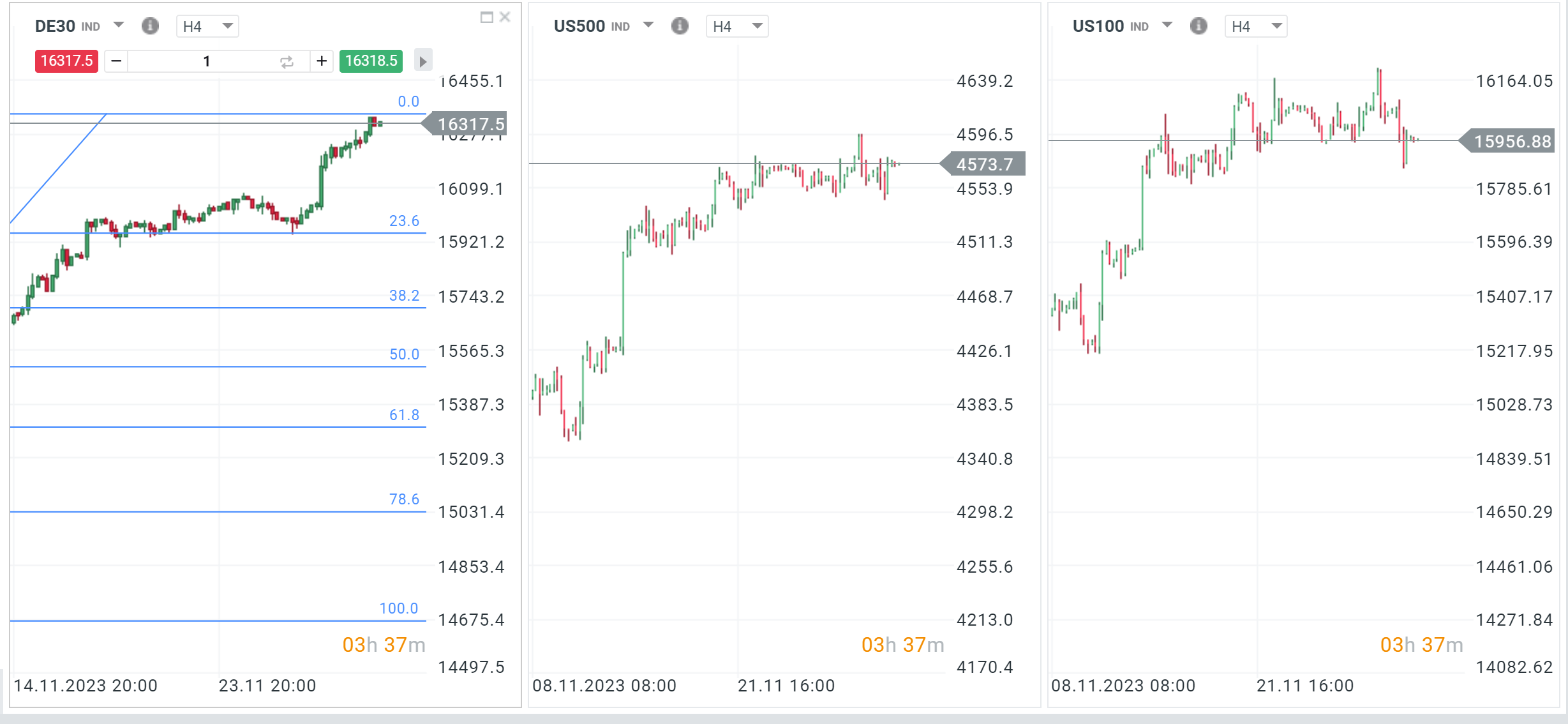Image resolution: width=1568 pixels, height=724 pixels.
Task: Select the 61.8 Fibonacci level line
Action: [x=217, y=426]
